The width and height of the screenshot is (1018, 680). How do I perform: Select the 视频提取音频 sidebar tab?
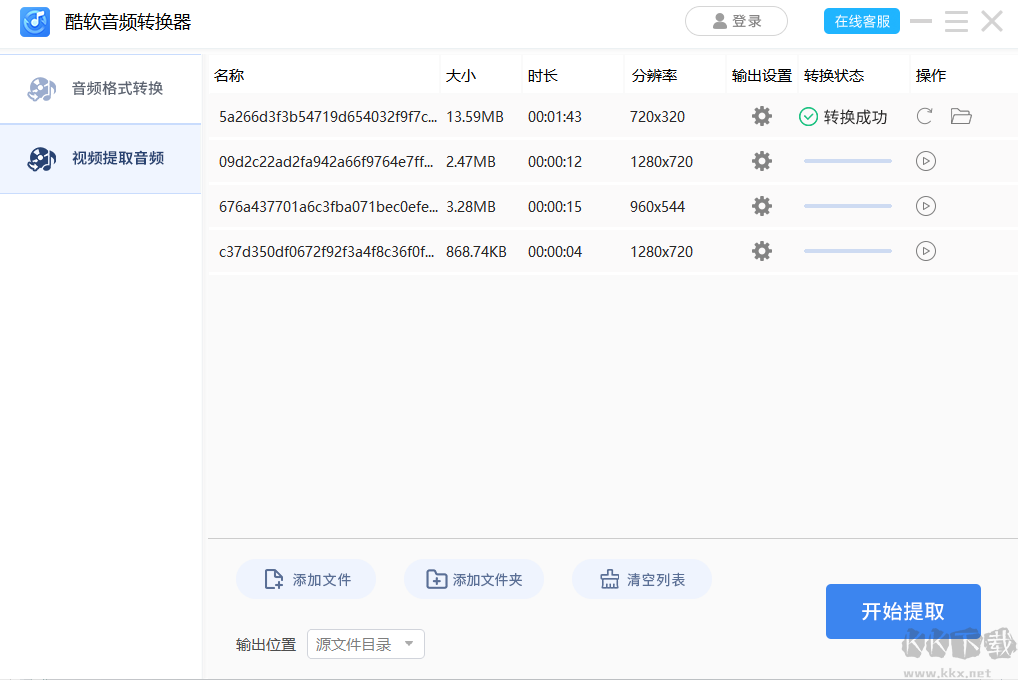[100, 159]
